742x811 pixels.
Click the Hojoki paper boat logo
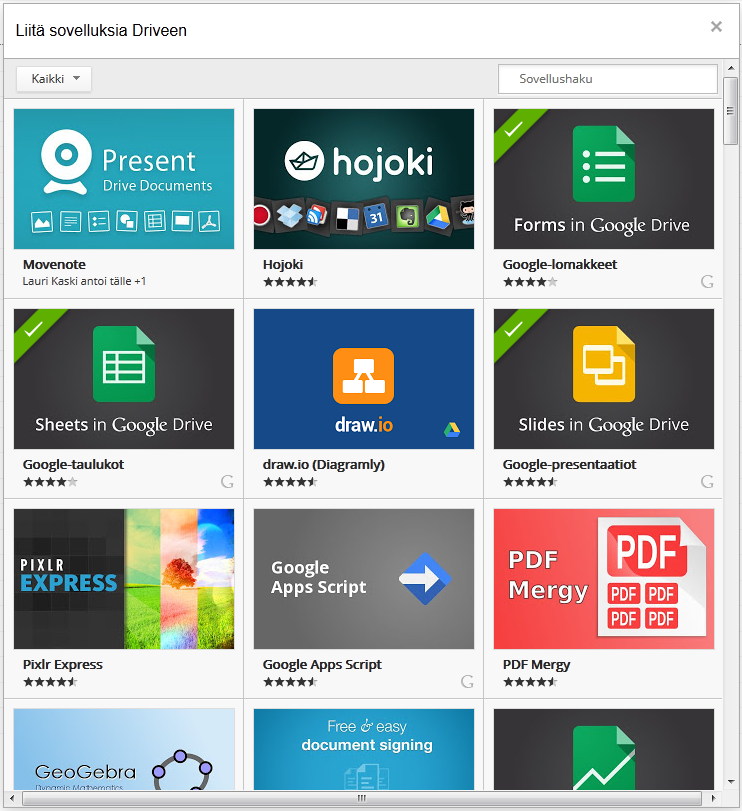click(304, 160)
